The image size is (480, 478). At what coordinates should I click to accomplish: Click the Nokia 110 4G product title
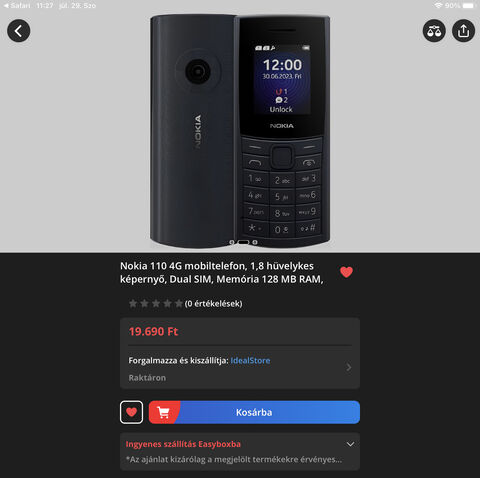(222, 272)
